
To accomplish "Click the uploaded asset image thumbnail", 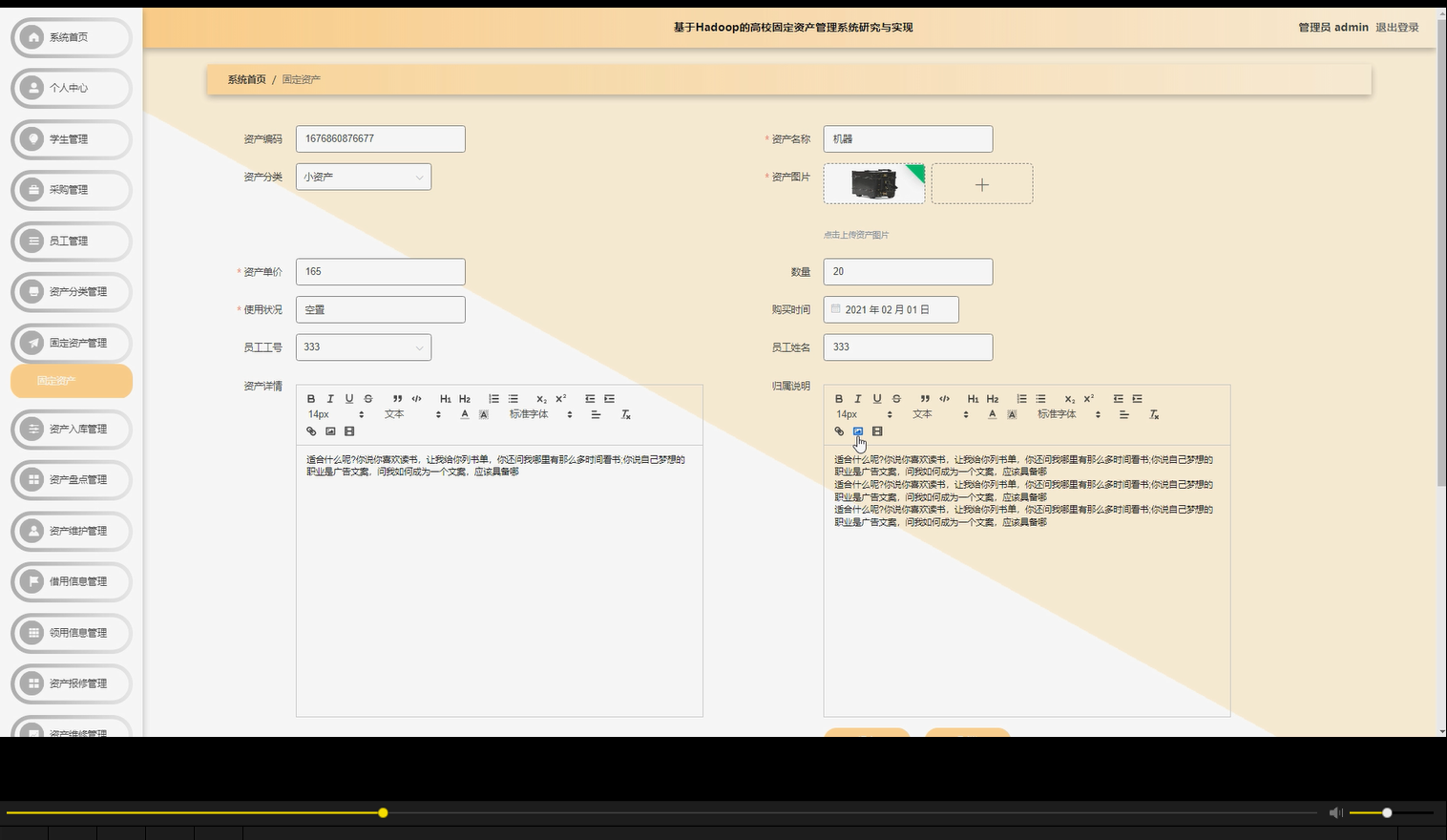I will (872, 183).
